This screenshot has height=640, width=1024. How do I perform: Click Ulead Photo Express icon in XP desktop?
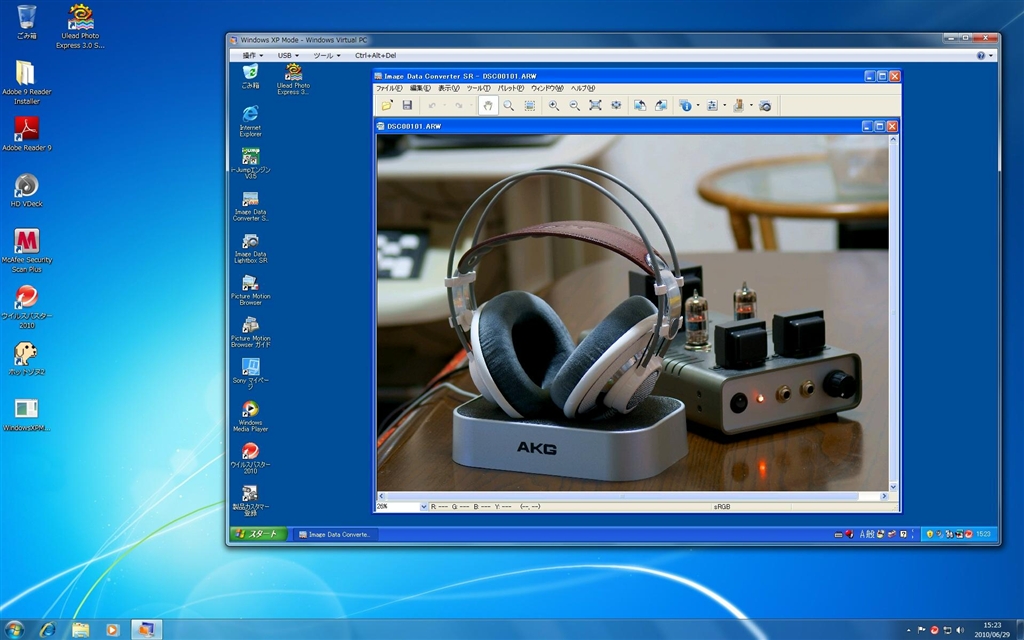tap(293, 79)
